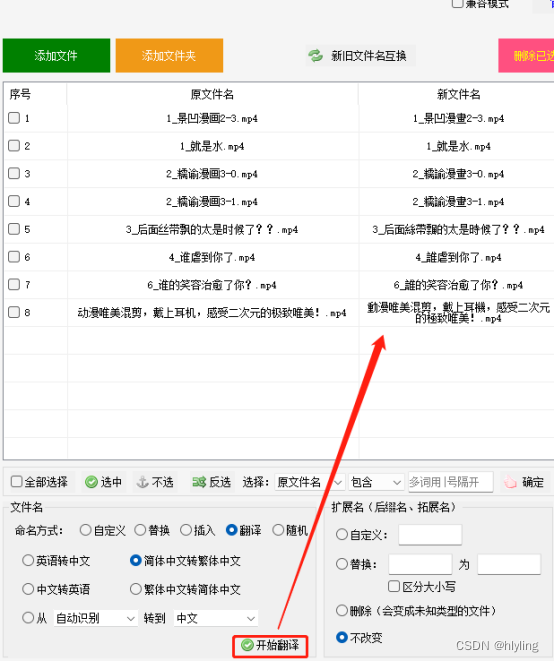Viewport: 554px width, 662px height.
Task: Click the 新文件名 column header
Action: coord(458,94)
